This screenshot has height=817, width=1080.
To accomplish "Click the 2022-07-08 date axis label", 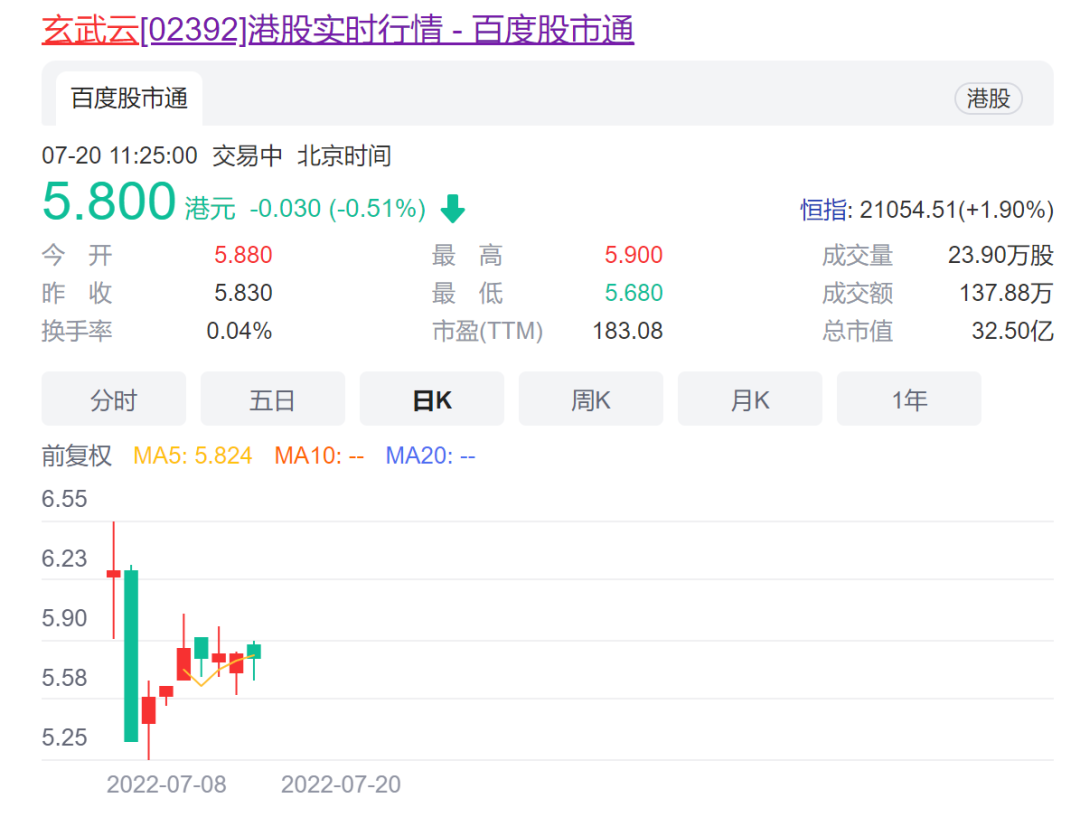I will click(166, 784).
